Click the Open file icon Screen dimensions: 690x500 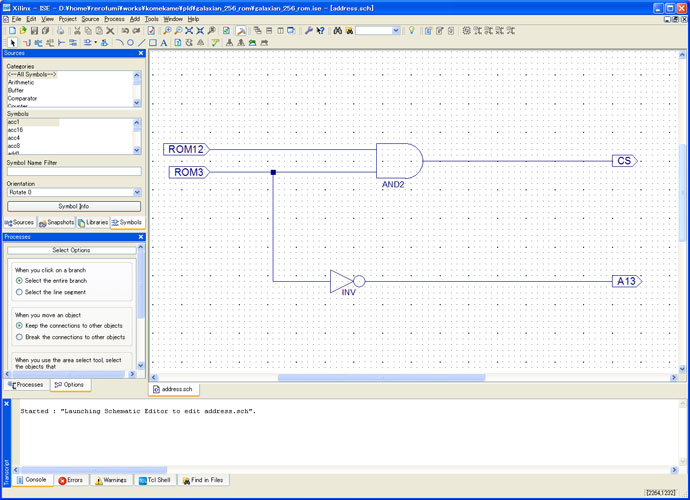[x=23, y=30]
